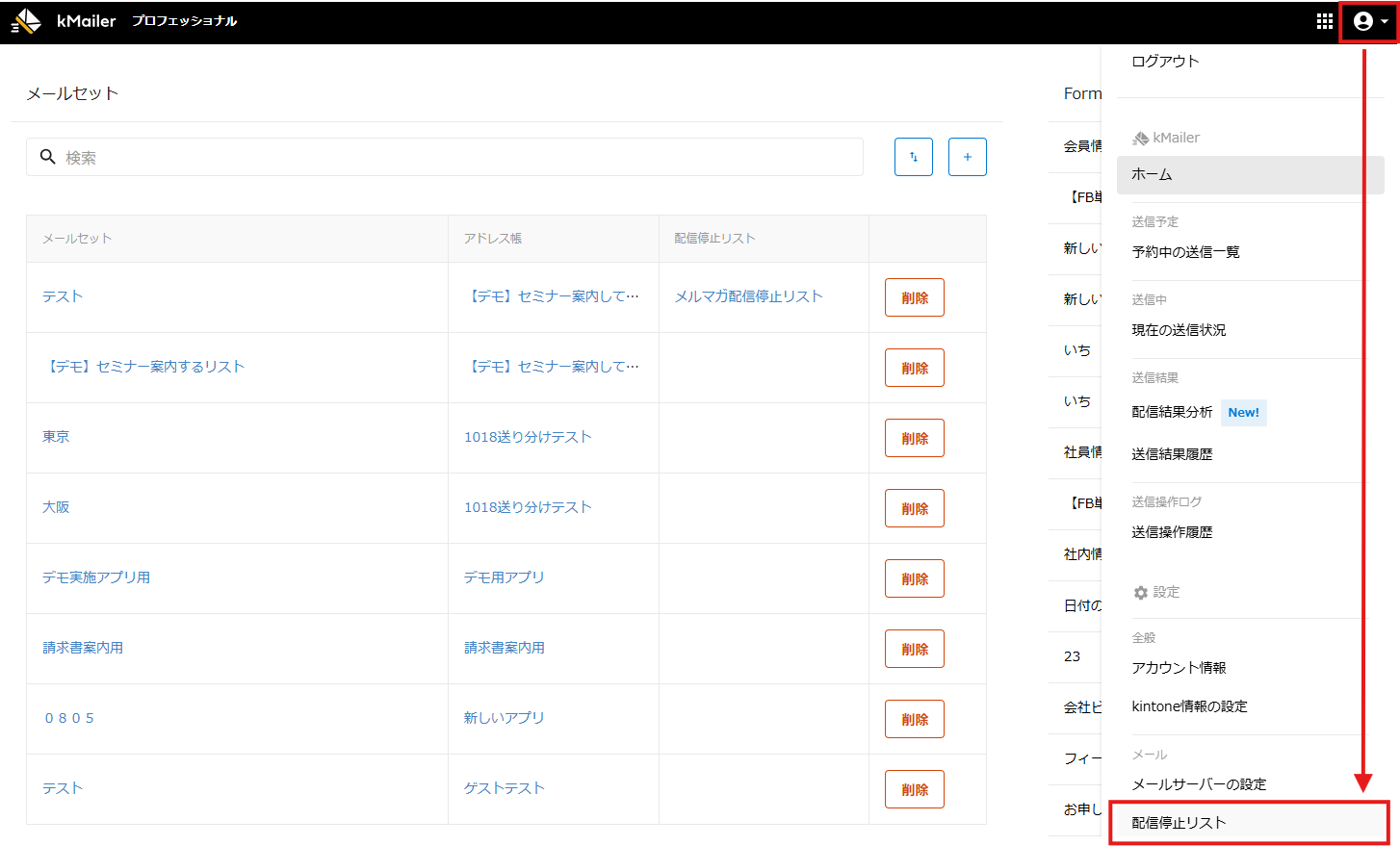Open アカウント情報 settings
Viewport: 1400px width, 846px height.
pos(1179,668)
